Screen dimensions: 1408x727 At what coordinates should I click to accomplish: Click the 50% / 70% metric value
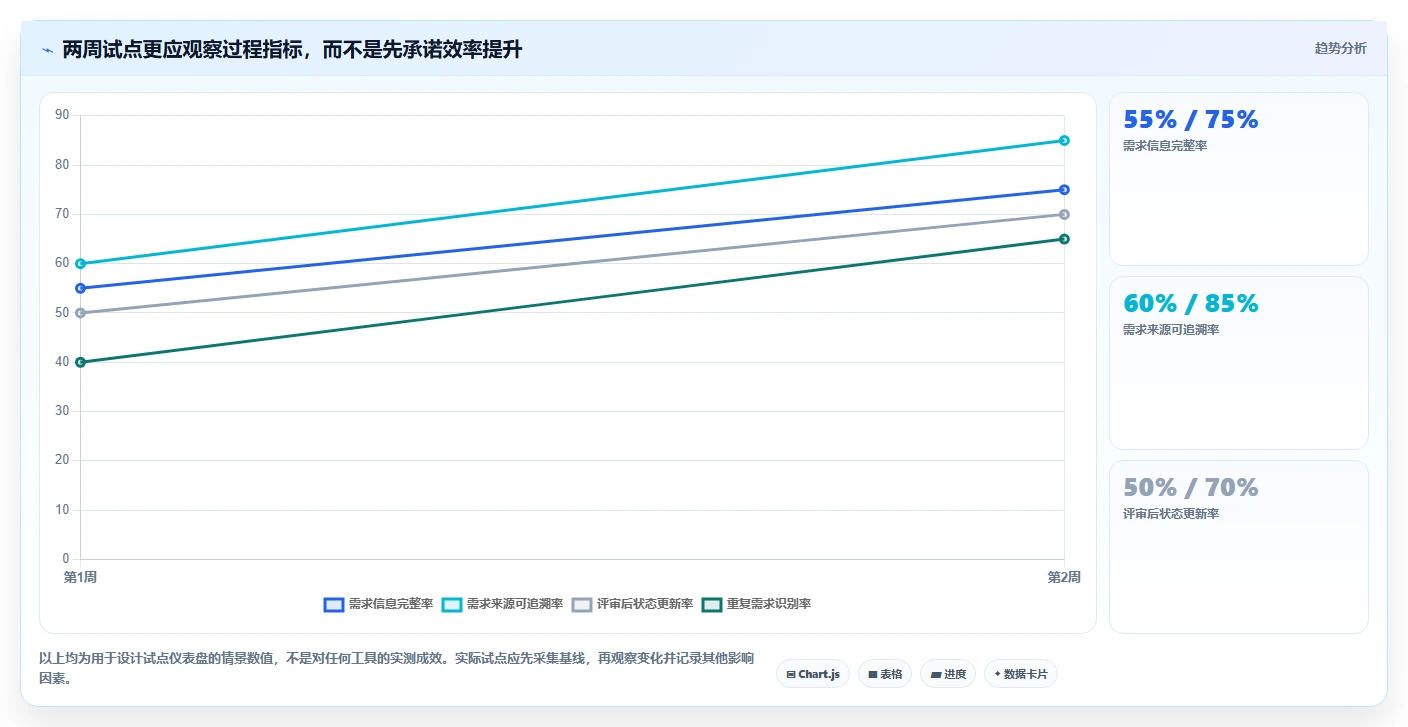pos(1190,488)
